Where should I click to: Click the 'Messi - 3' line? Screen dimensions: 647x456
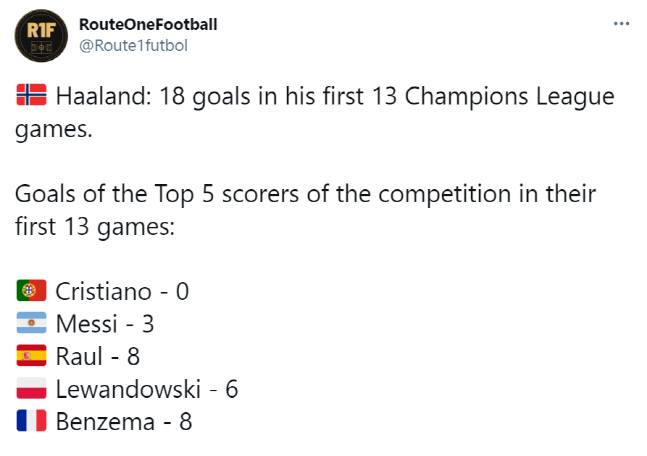(104, 324)
